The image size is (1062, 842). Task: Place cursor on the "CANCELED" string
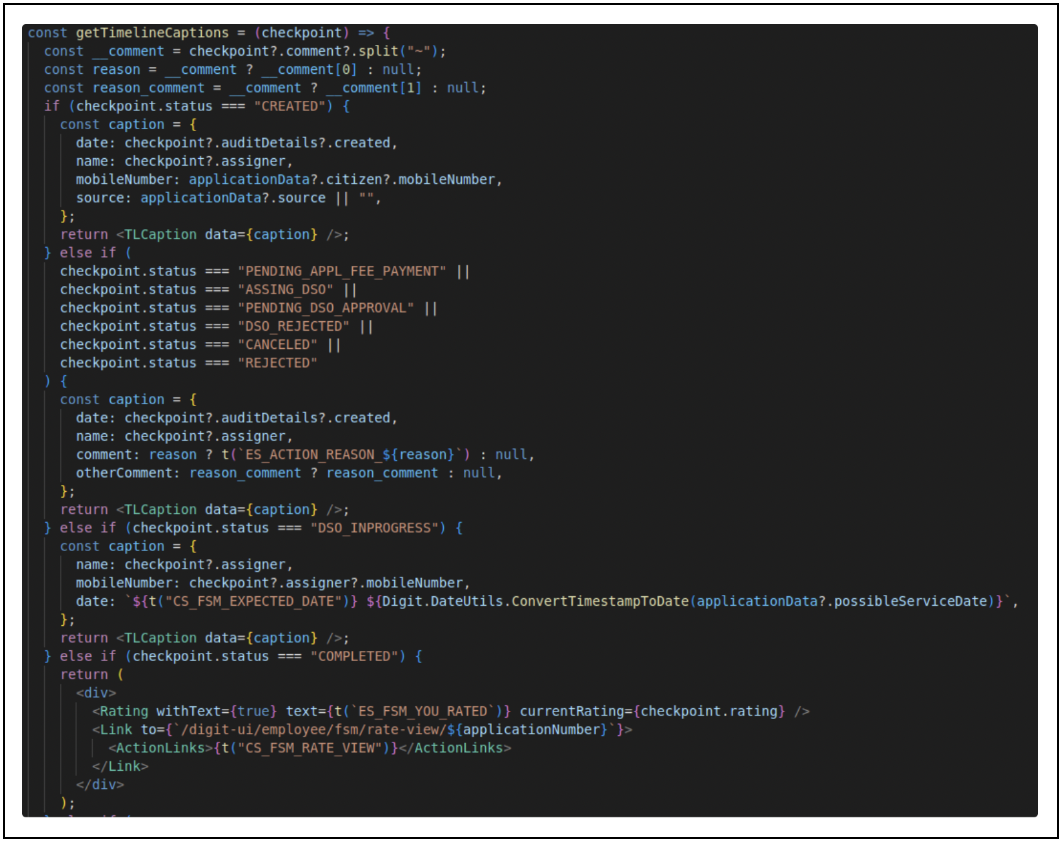[278, 344]
